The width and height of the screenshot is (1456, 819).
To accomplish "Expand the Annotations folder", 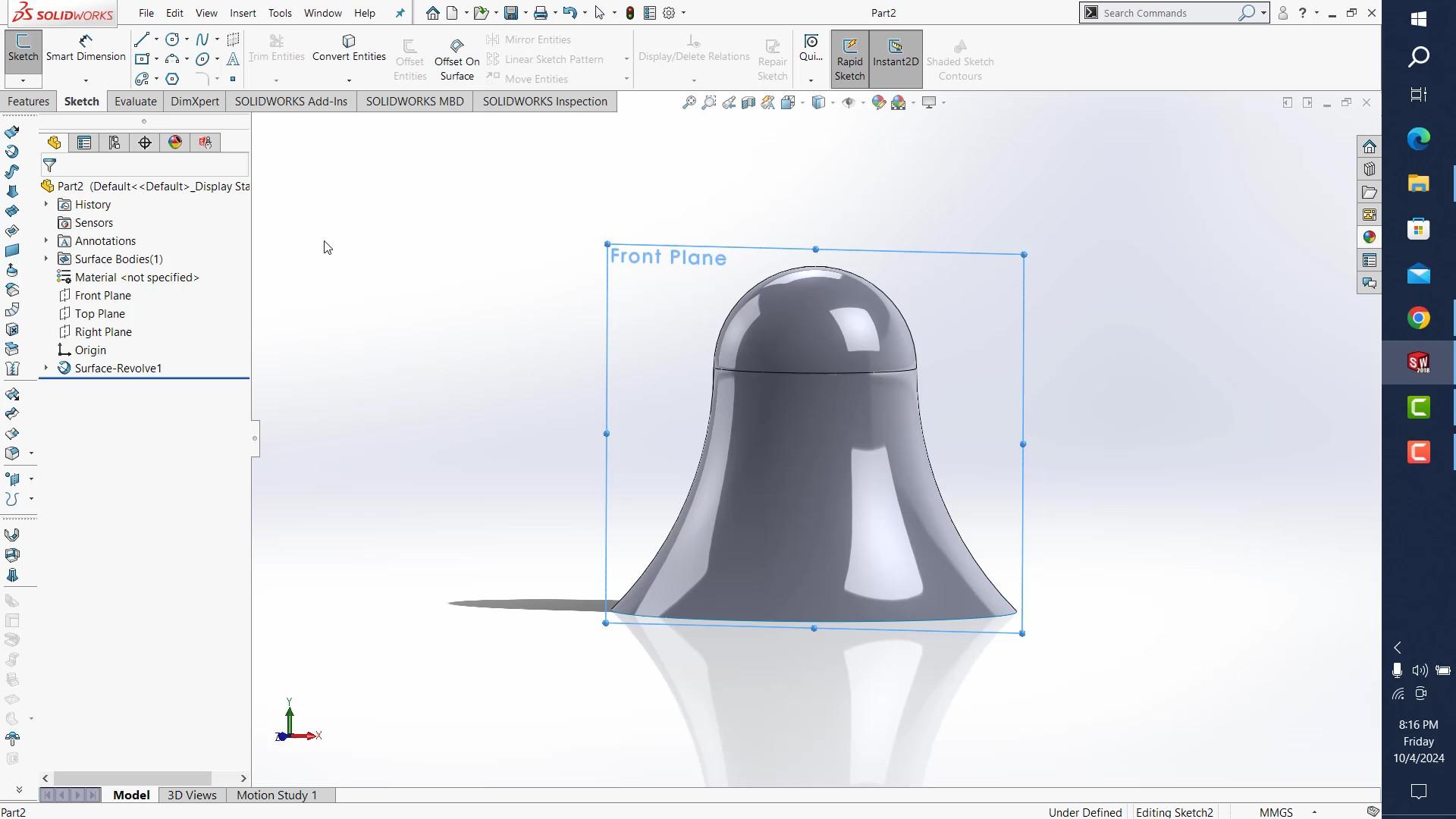I will point(45,240).
